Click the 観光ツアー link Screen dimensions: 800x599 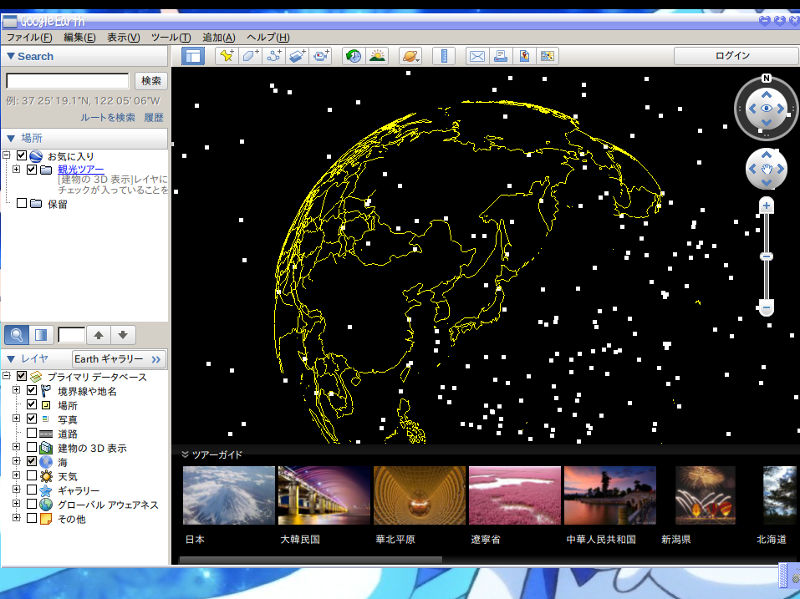pyautogui.click(x=81, y=169)
